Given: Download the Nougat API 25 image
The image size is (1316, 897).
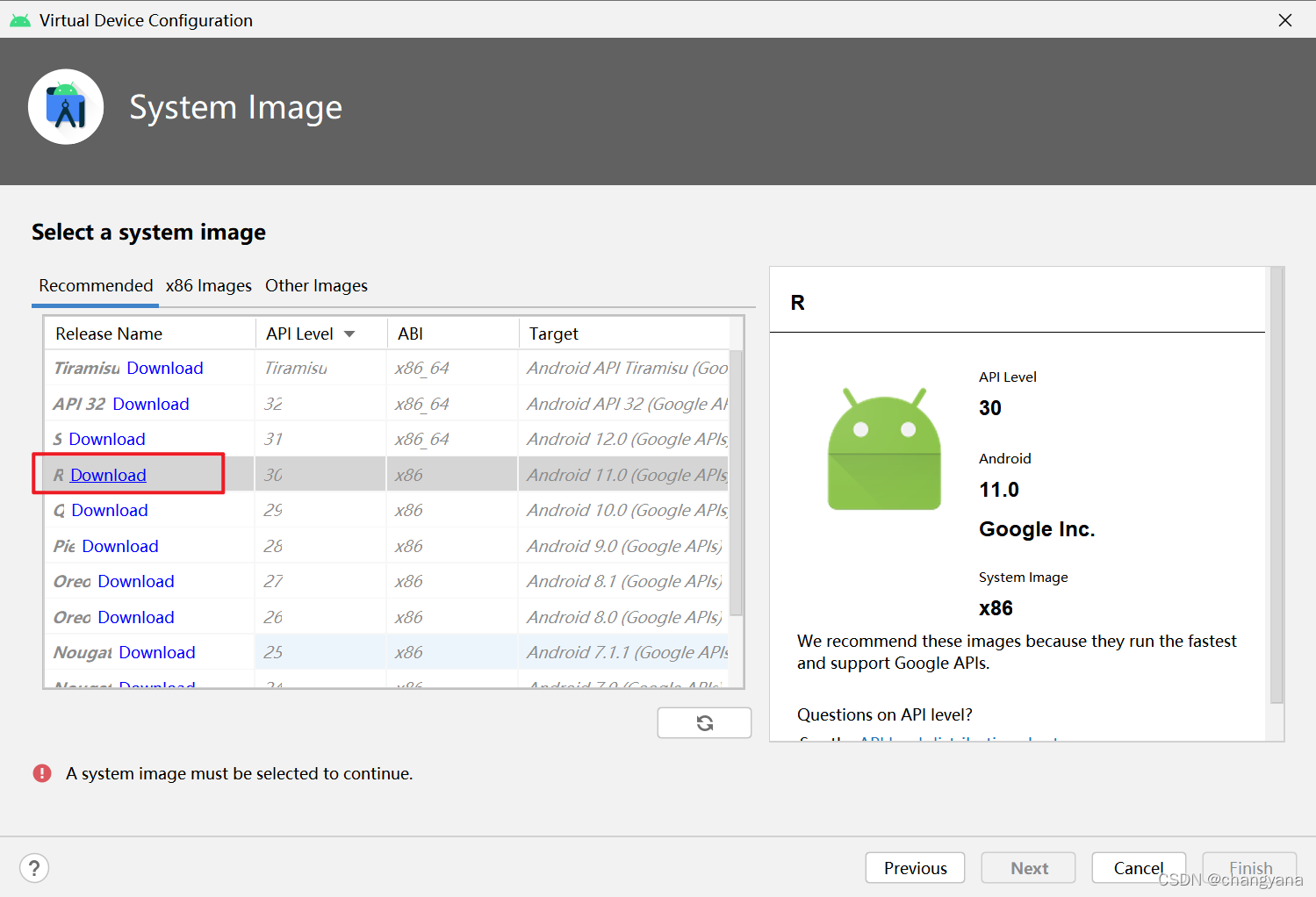Looking at the screenshot, I should (157, 652).
